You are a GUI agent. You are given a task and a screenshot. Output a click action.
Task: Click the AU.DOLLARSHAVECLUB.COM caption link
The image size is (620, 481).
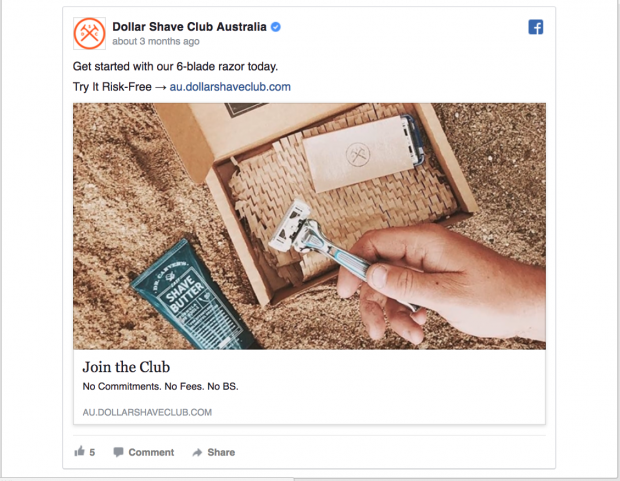[147, 412]
